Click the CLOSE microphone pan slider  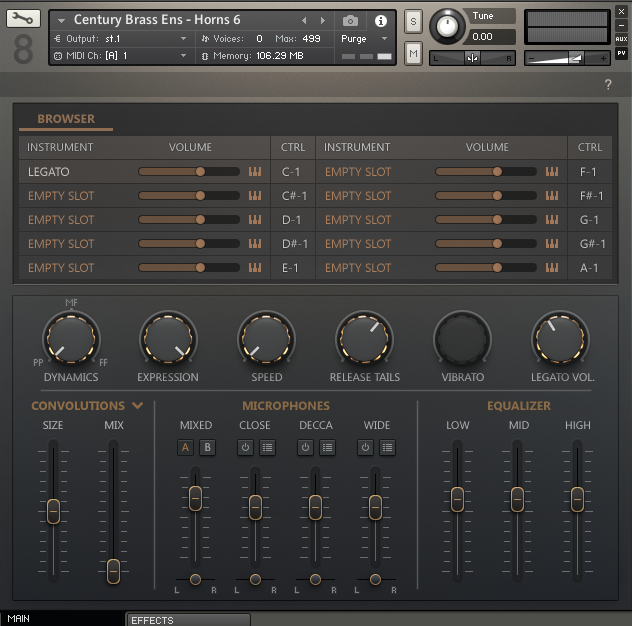point(255,579)
